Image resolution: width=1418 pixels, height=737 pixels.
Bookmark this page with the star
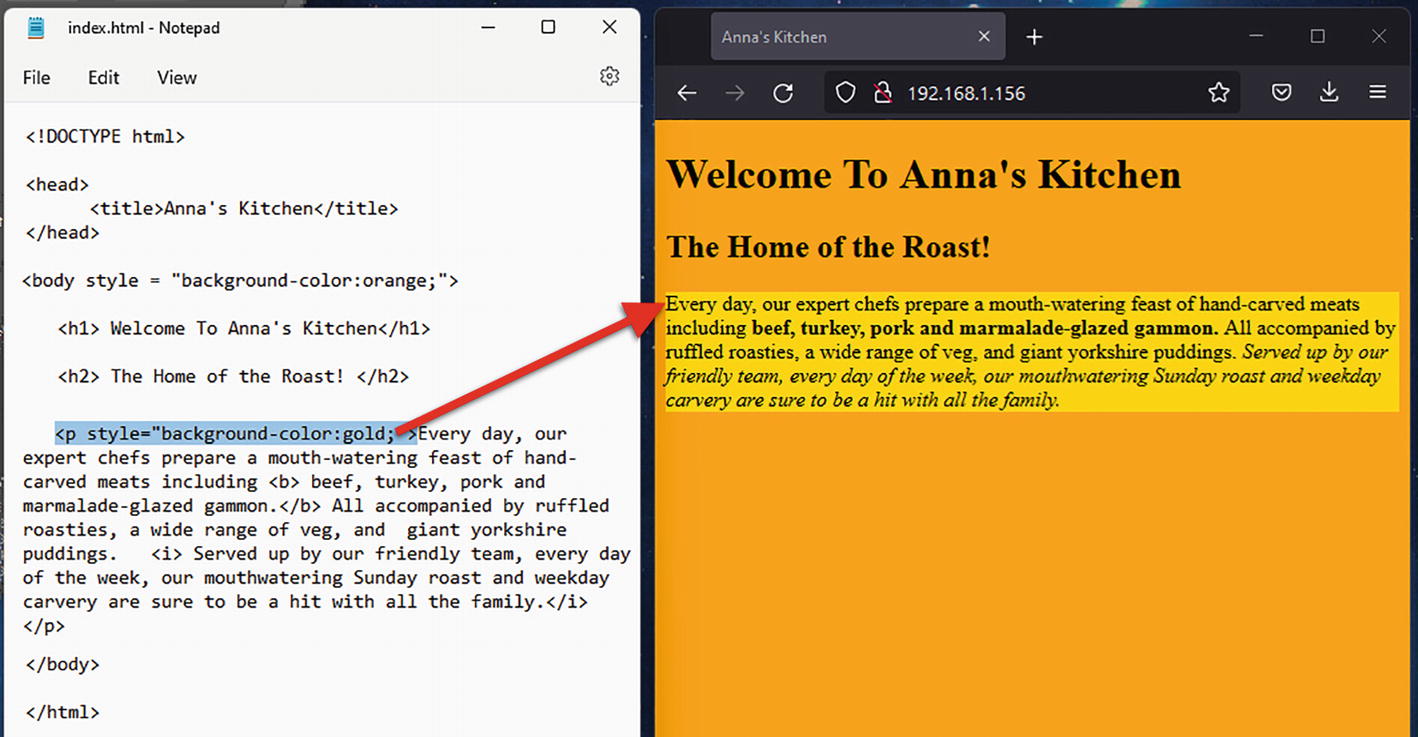click(1218, 93)
